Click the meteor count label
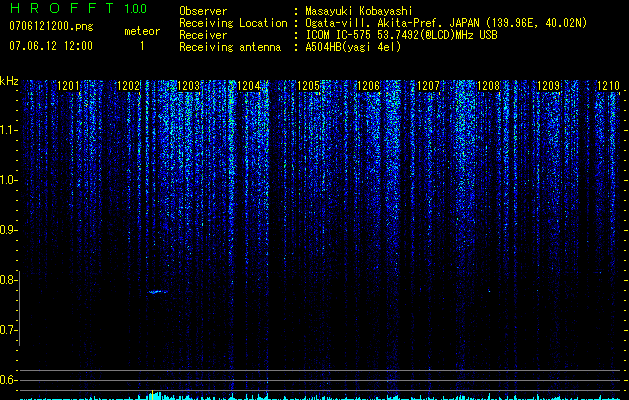Screen dimensions: 629x400 pyautogui.click(x=142, y=31)
